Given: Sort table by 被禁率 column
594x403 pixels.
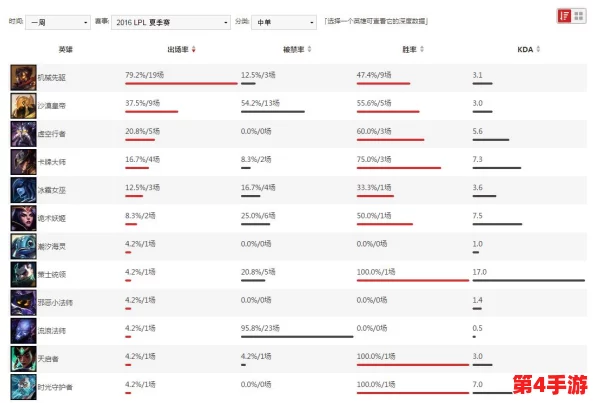Looking at the screenshot, I should point(297,49).
